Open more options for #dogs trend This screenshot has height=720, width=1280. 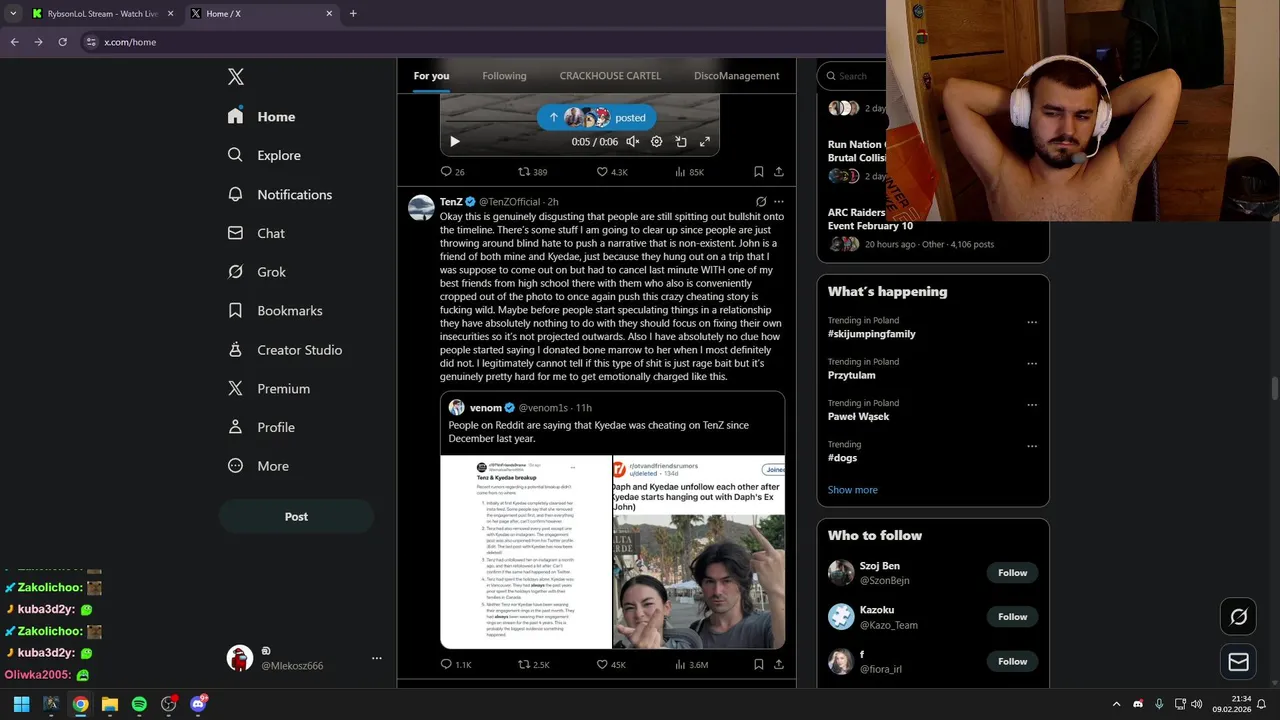[x=1032, y=446]
